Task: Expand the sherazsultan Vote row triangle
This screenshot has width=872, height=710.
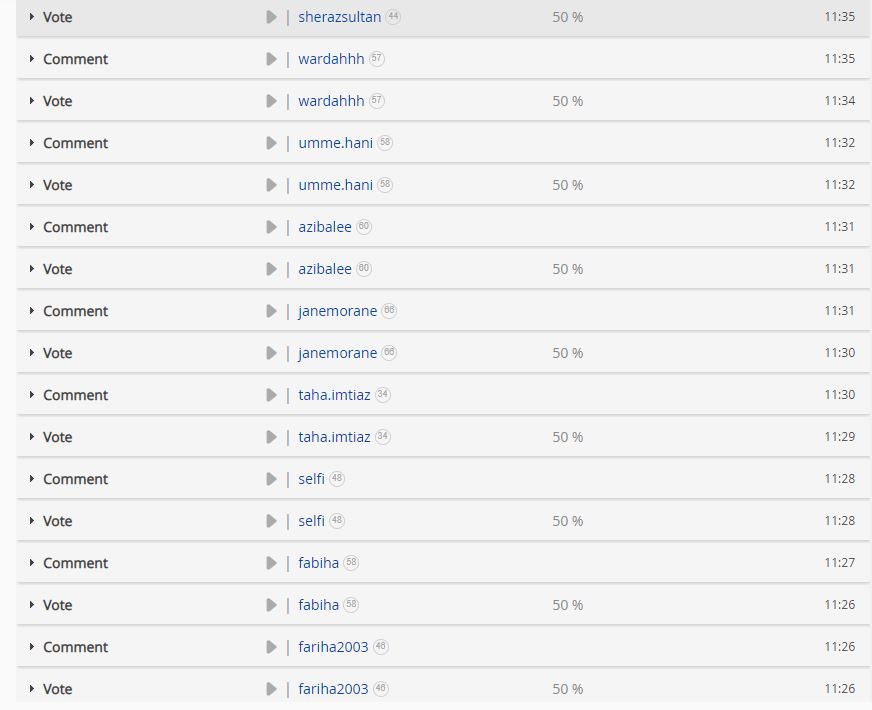Action: [x=32, y=17]
